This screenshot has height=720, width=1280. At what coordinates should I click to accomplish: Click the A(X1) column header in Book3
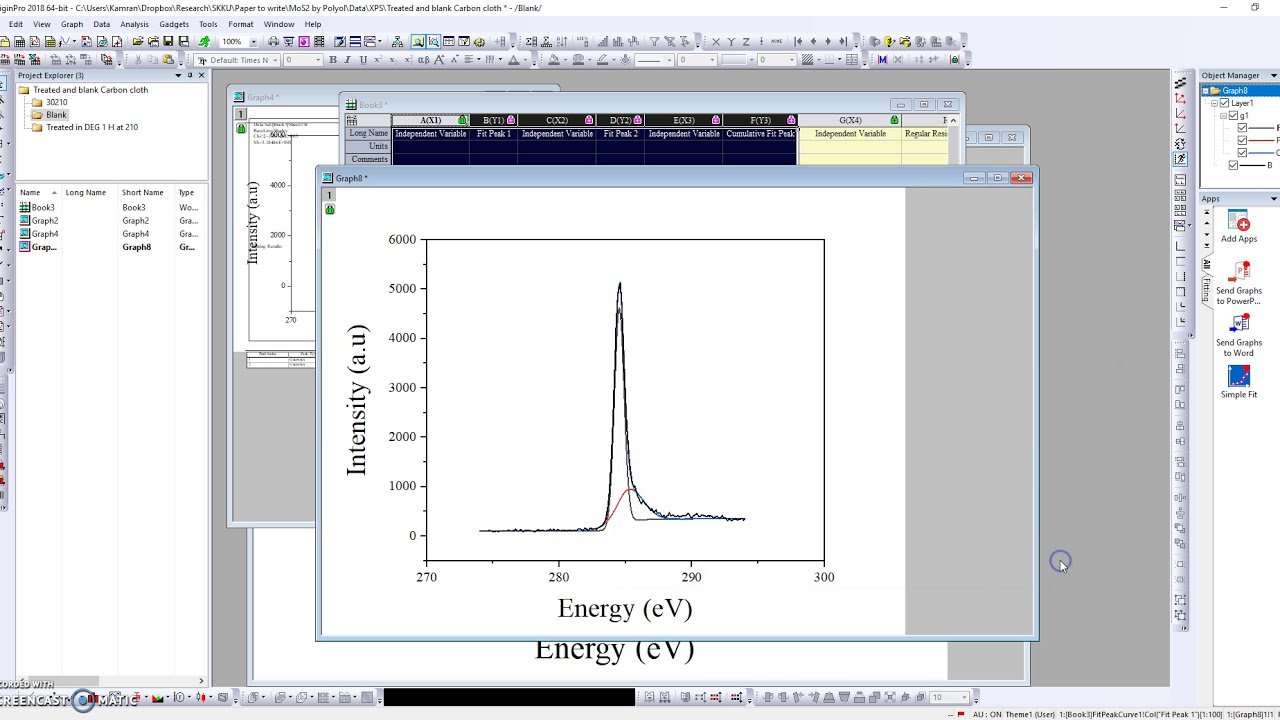coord(430,120)
